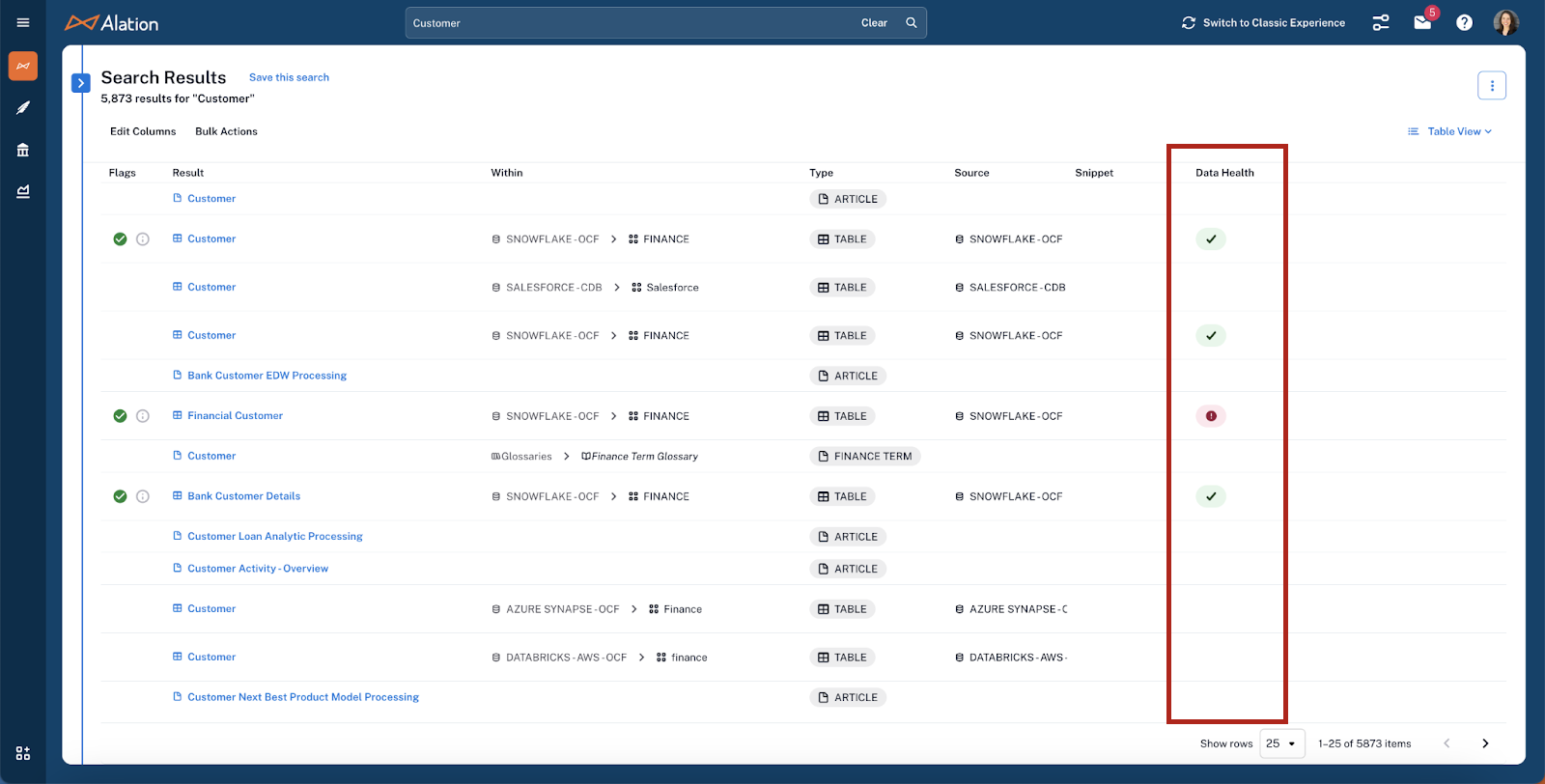Select the orange Alation home sidebar icon

click(x=23, y=66)
